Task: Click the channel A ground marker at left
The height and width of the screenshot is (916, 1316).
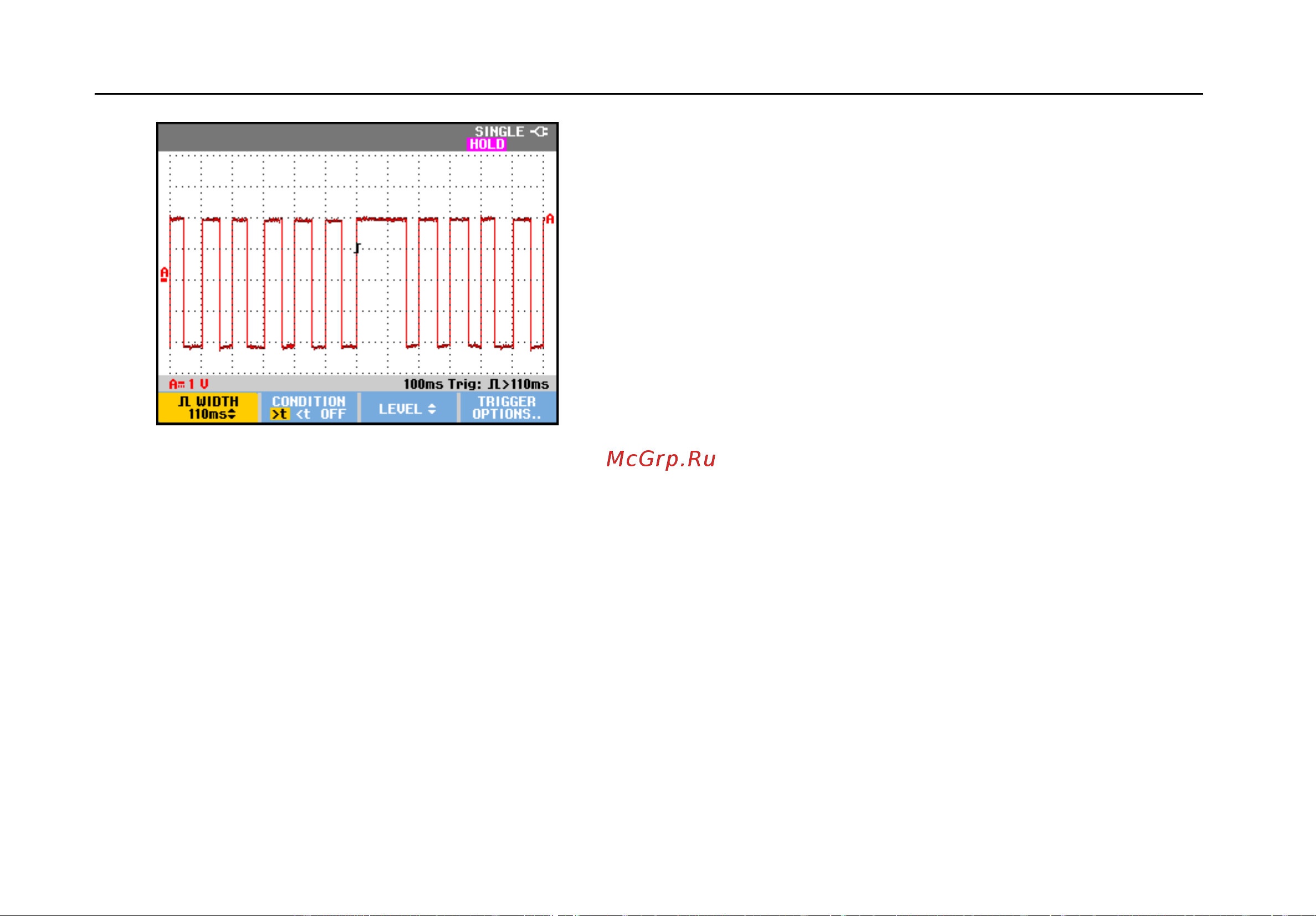Action: pyautogui.click(x=164, y=275)
